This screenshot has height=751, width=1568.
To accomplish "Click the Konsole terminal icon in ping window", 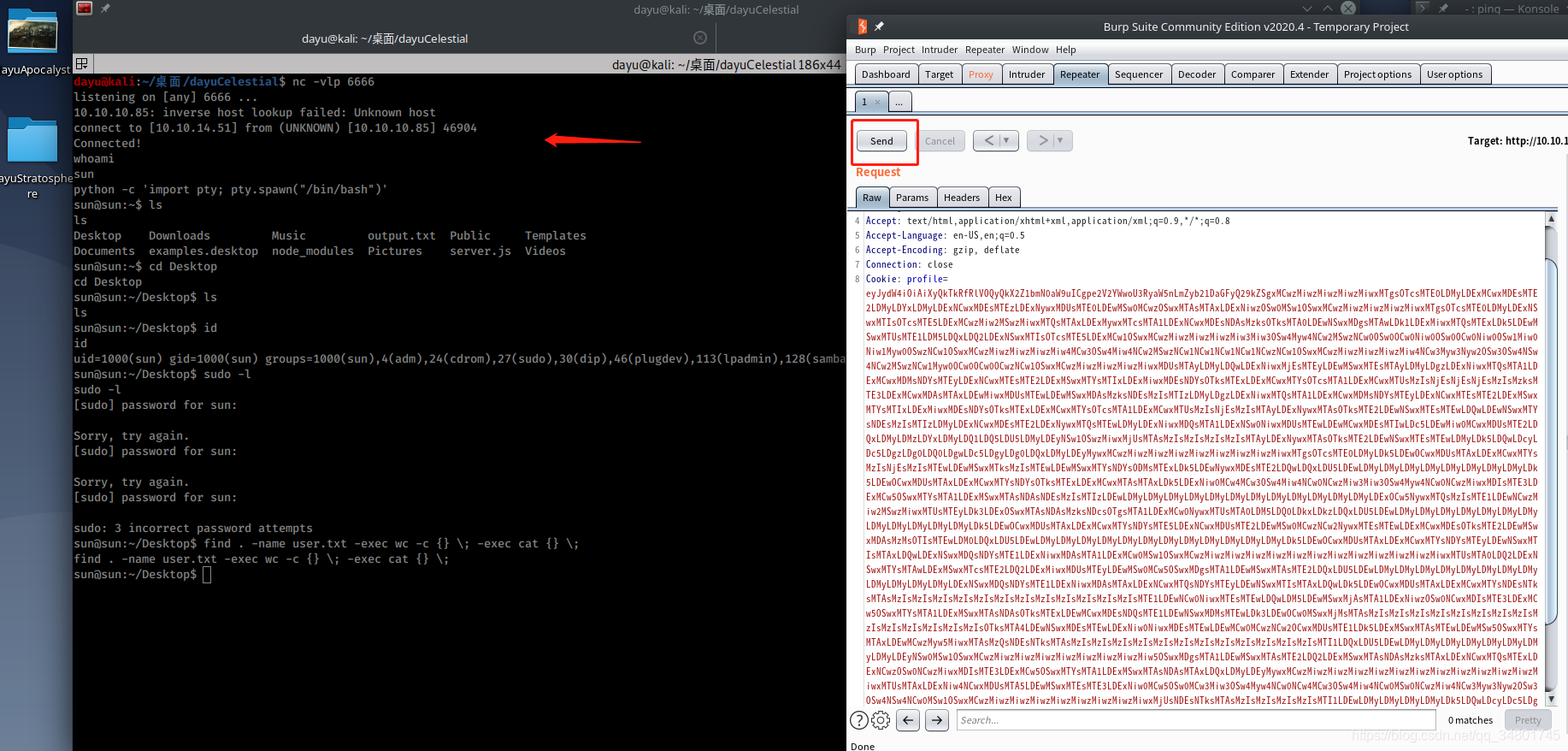I will [1422, 8].
